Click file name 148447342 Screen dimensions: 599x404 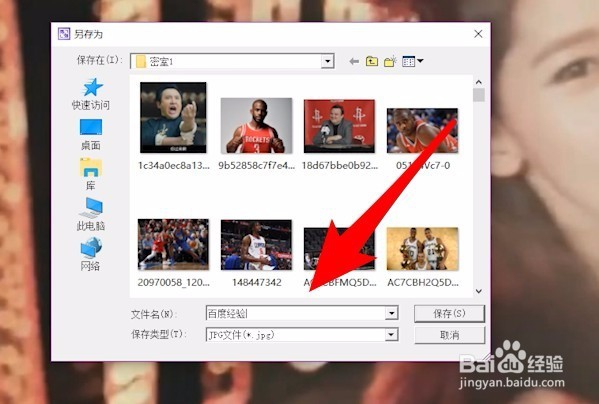[x=256, y=283]
